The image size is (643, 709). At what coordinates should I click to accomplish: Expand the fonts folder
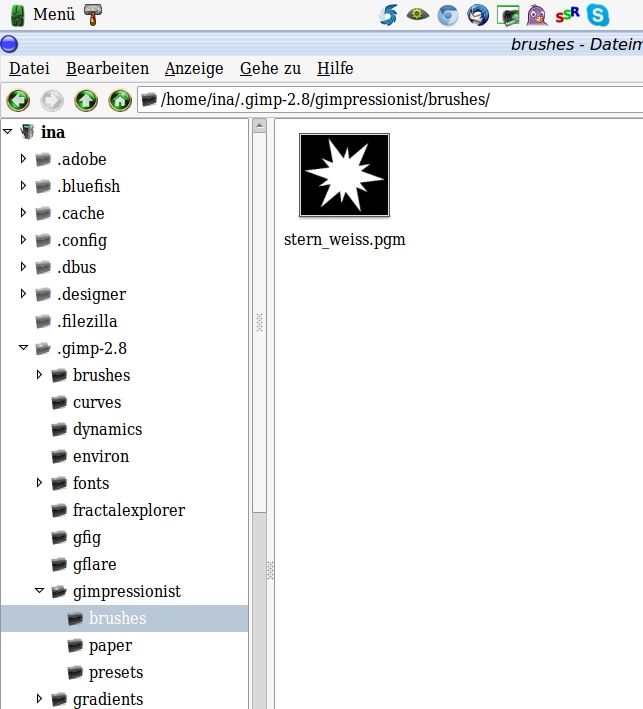[x=39, y=483]
